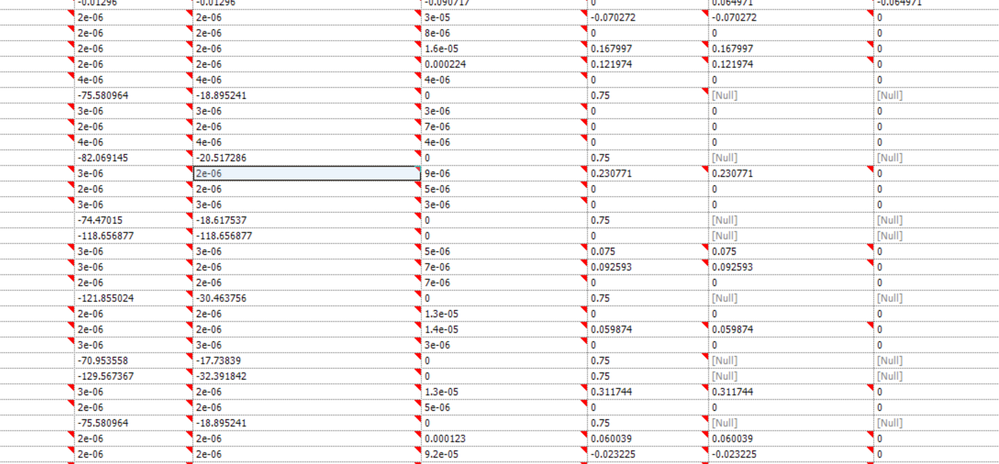The image size is (999, 464).
Task: Click the -70.953558 cell
Action: coord(133,360)
